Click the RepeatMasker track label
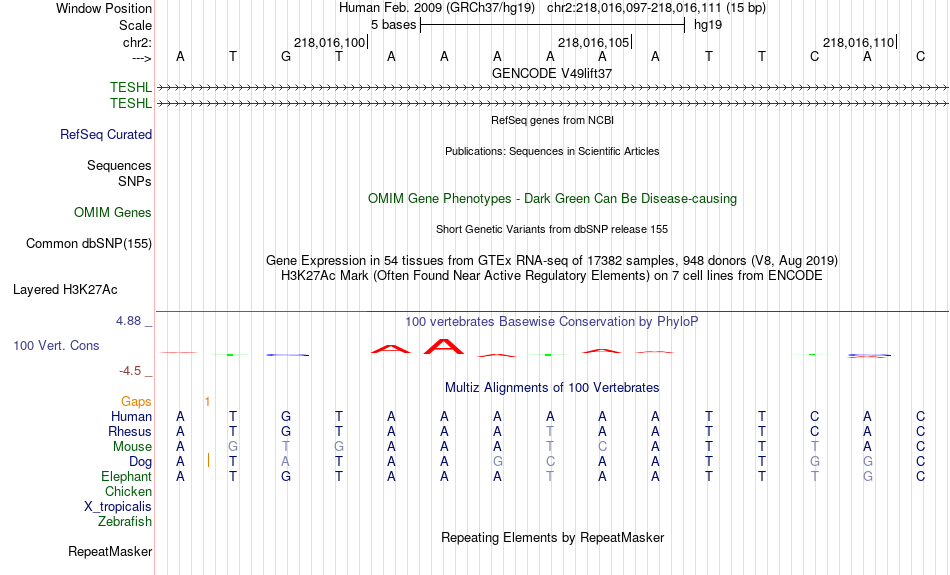950x575 pixels. point(110,551)
